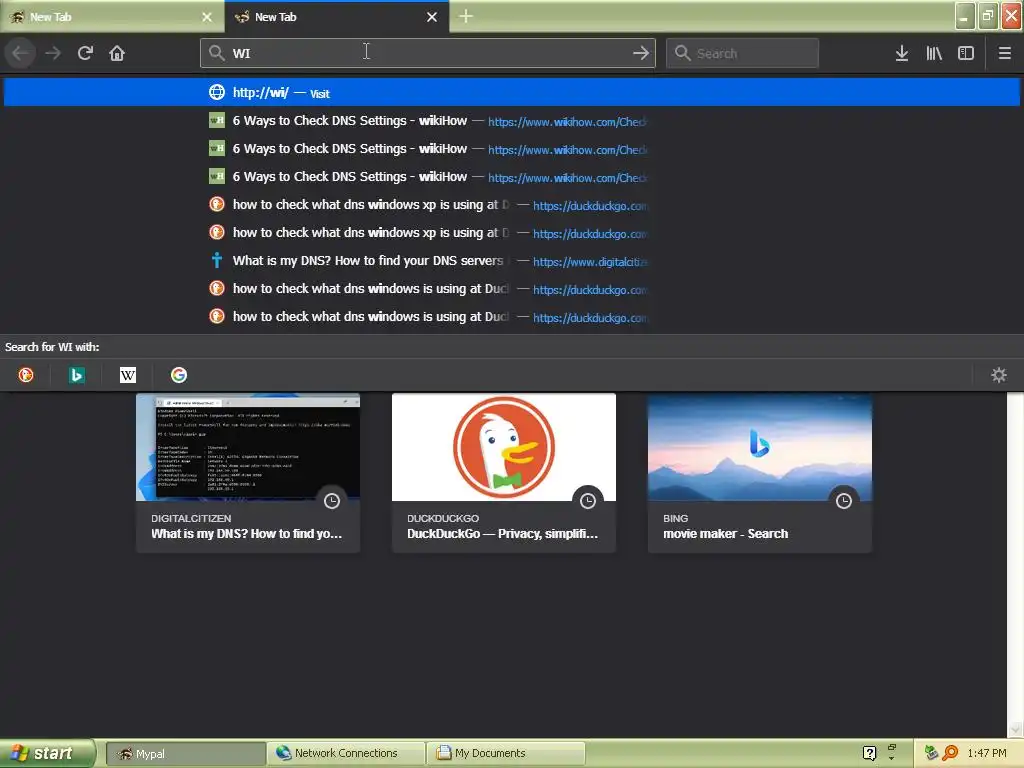Screen dimensions: 1024x768
Task: Open Network Connections from the taskbar
Action: (x=345, y=753)
